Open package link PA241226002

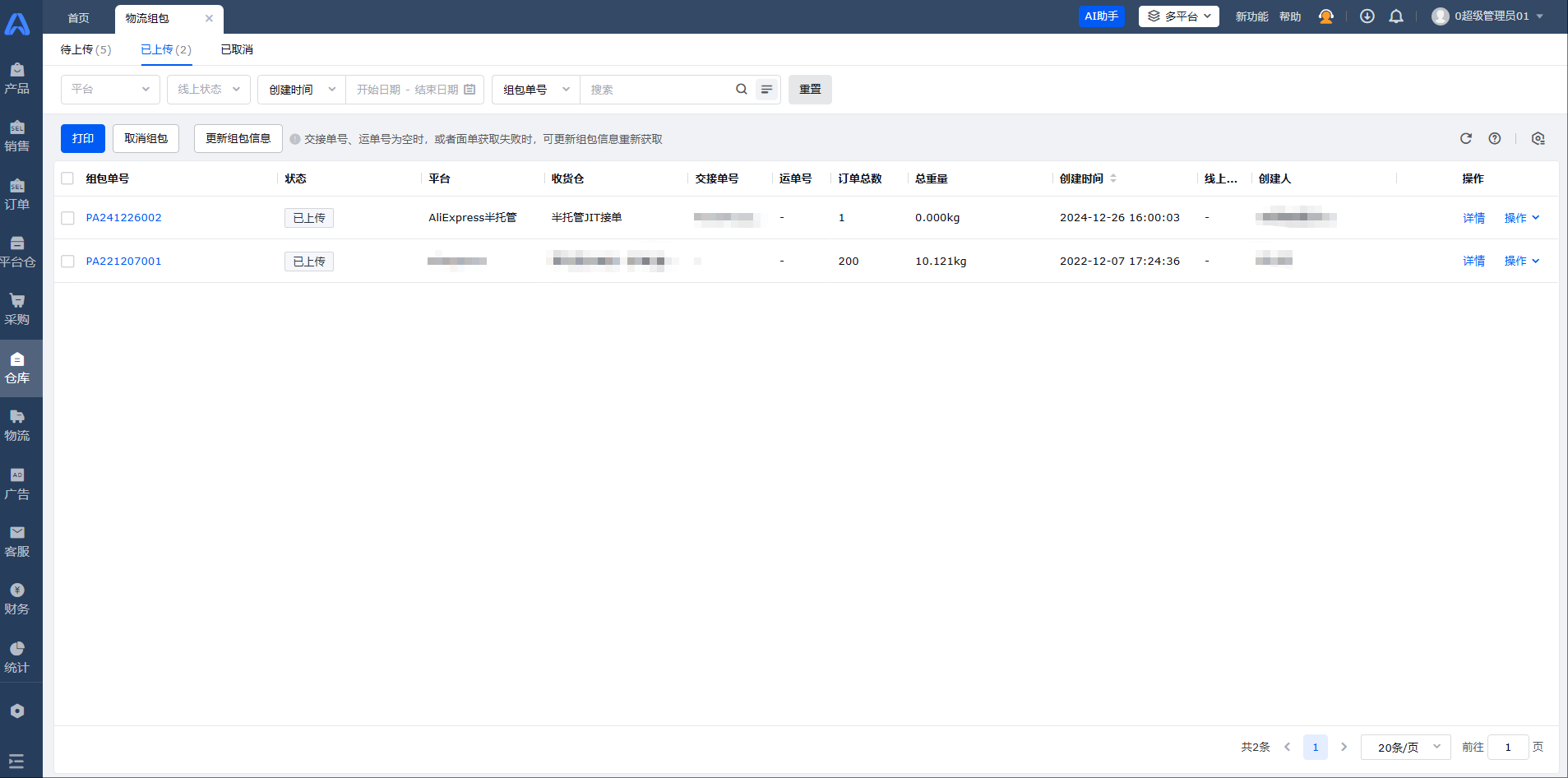124,218
